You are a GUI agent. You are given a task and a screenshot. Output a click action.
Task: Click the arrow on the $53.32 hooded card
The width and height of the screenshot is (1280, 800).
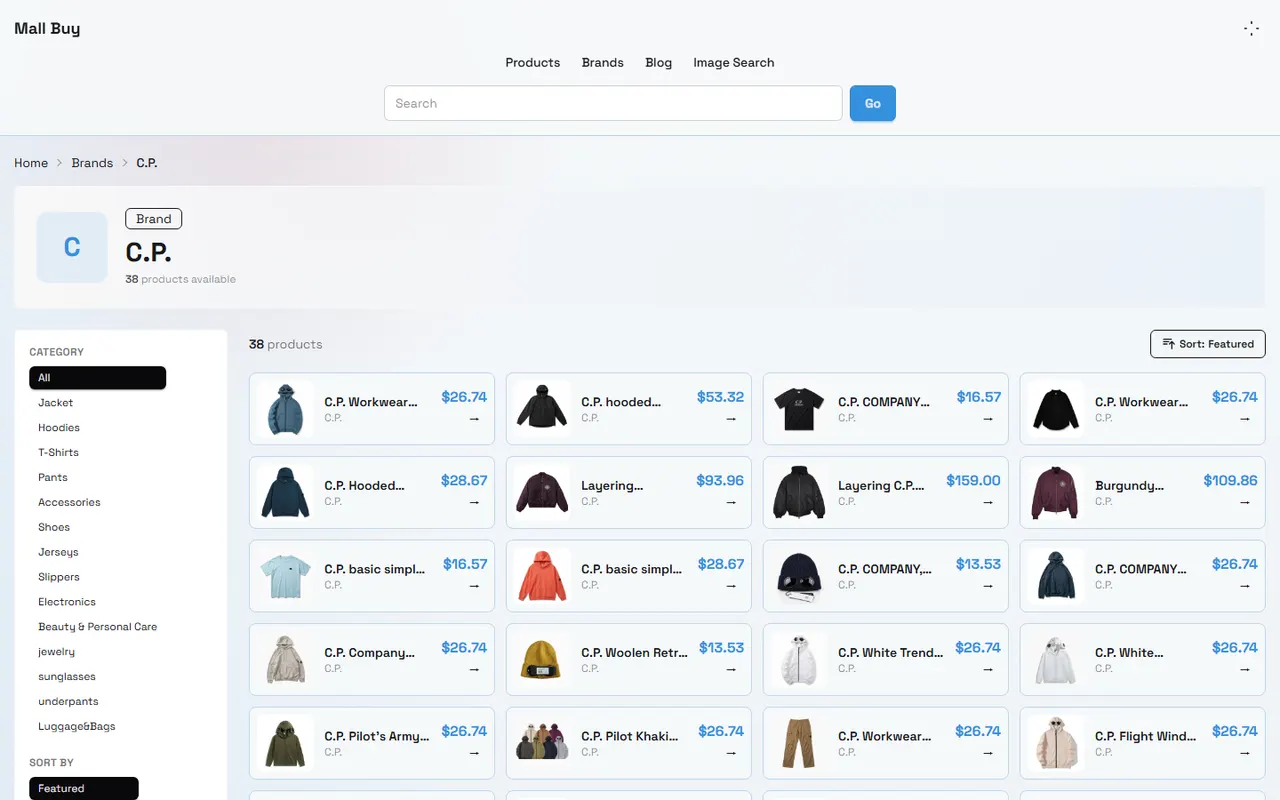click(732, 419)
